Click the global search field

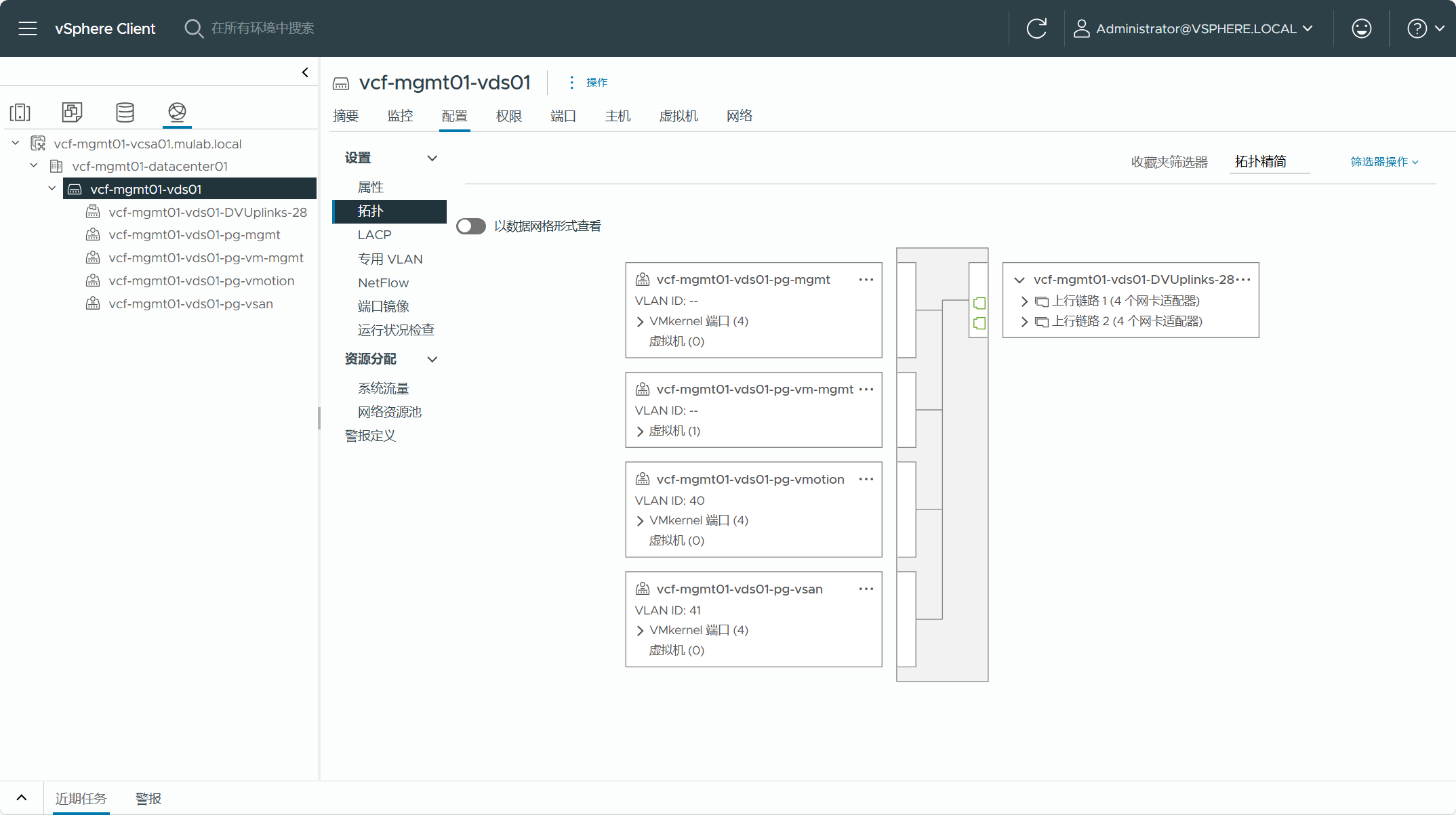[263, 28]
